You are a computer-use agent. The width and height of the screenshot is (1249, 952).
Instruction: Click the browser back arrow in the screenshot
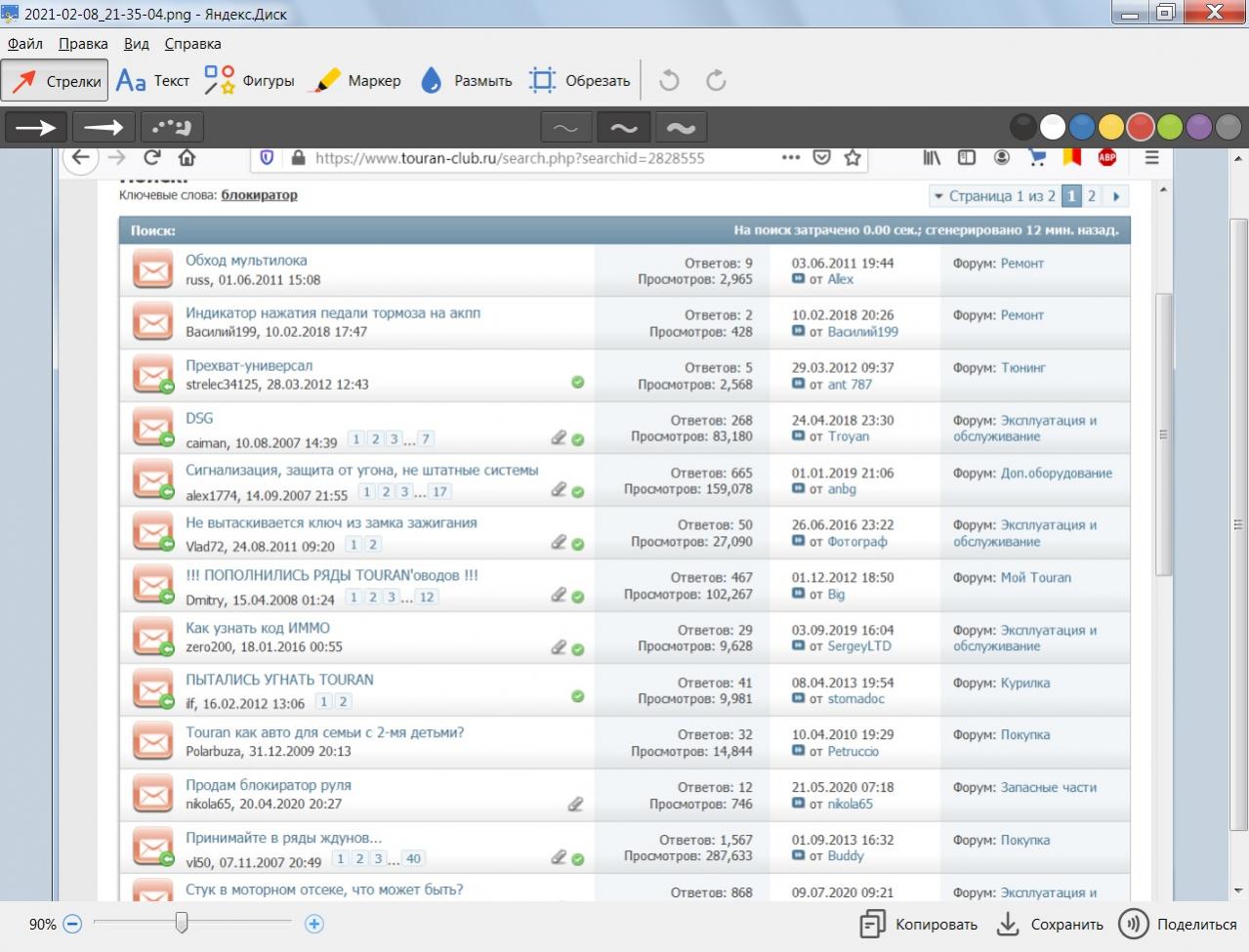[80, 157]
